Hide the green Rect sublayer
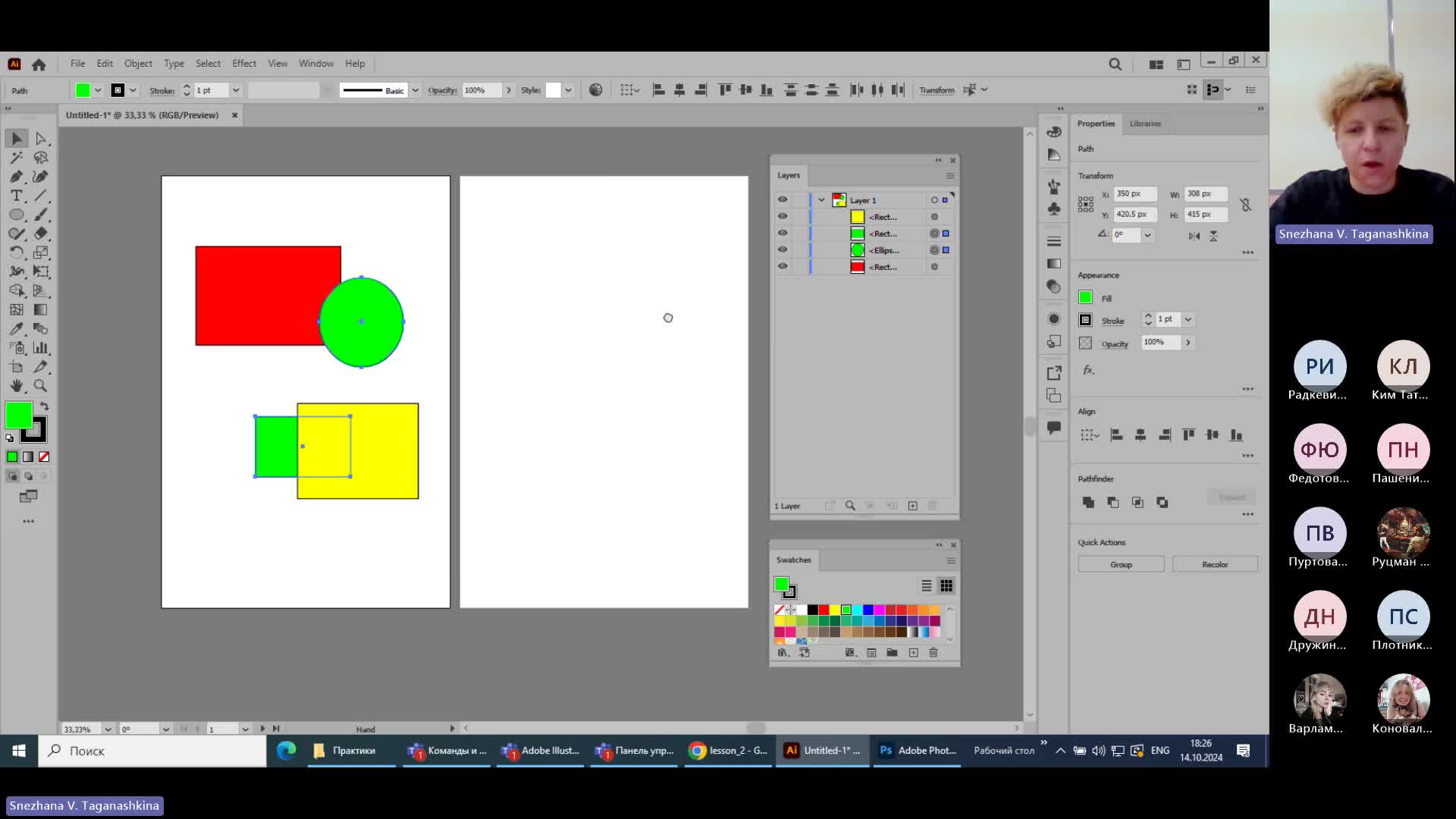This screenshot has height=819, width=1456. pyautogui.click(x=783, y=234)
